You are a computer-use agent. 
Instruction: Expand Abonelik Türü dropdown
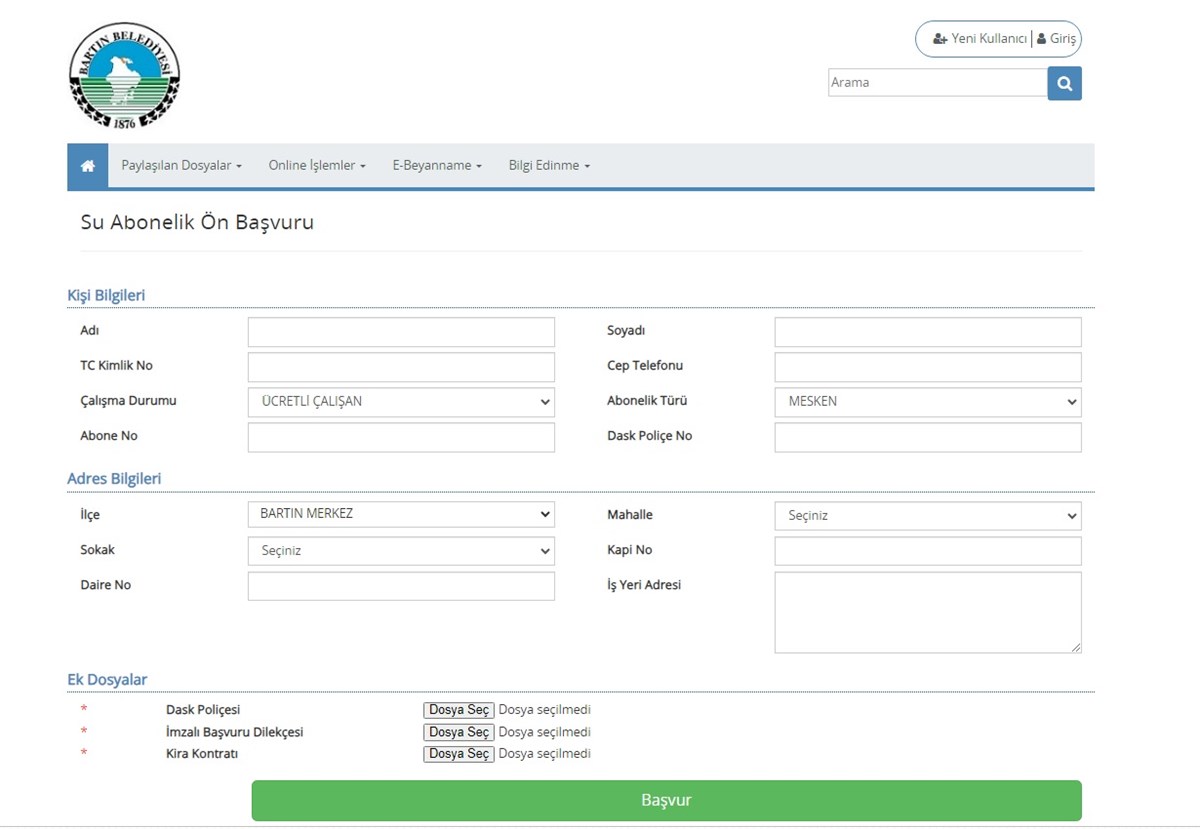click(x=928, y=402)
